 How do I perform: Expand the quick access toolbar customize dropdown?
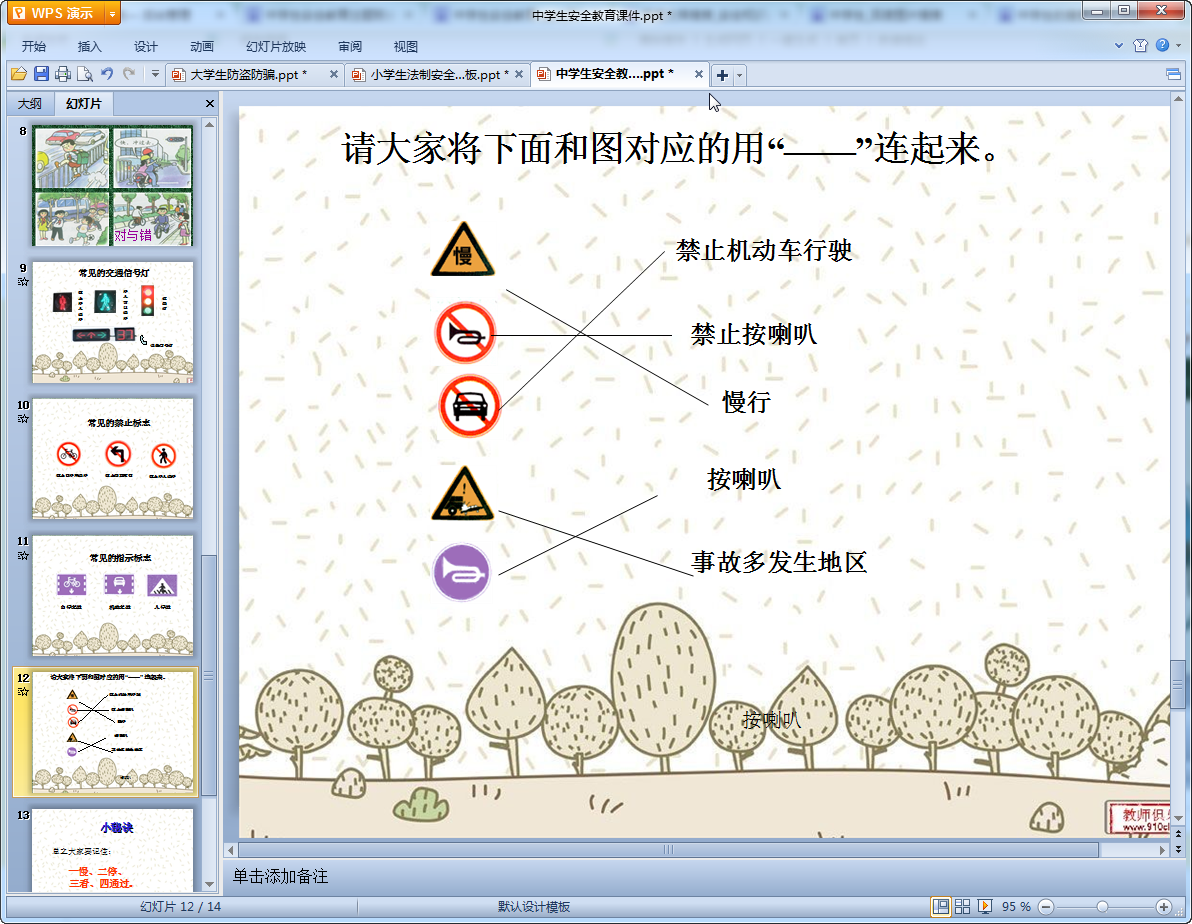point(155,74)
